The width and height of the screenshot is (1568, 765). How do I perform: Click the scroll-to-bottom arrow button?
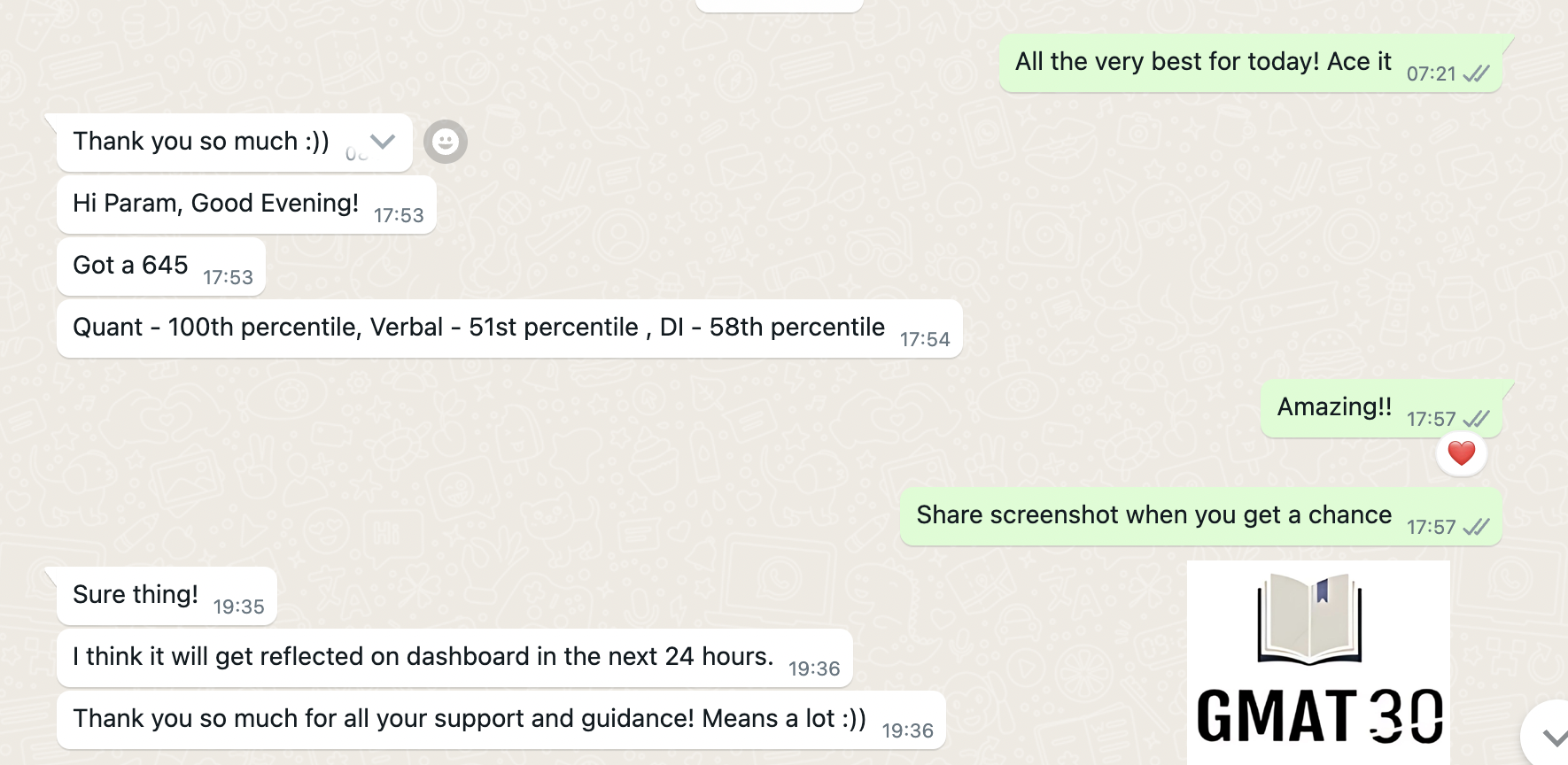click(x=1552, y=737)
